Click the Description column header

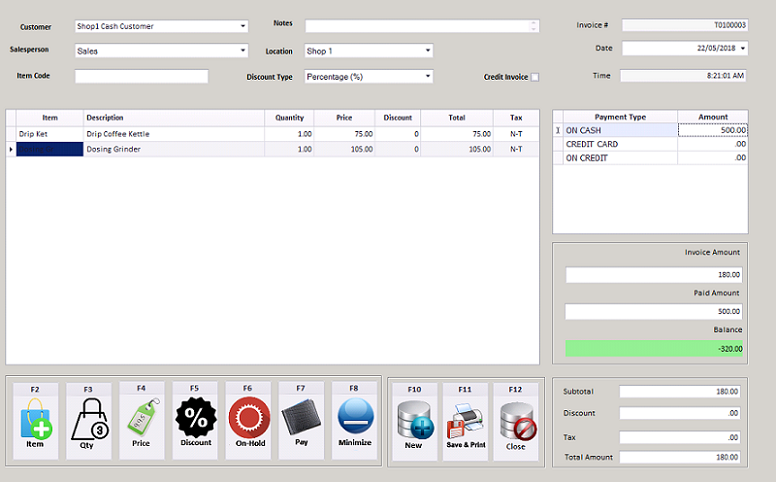click(174, 118)
